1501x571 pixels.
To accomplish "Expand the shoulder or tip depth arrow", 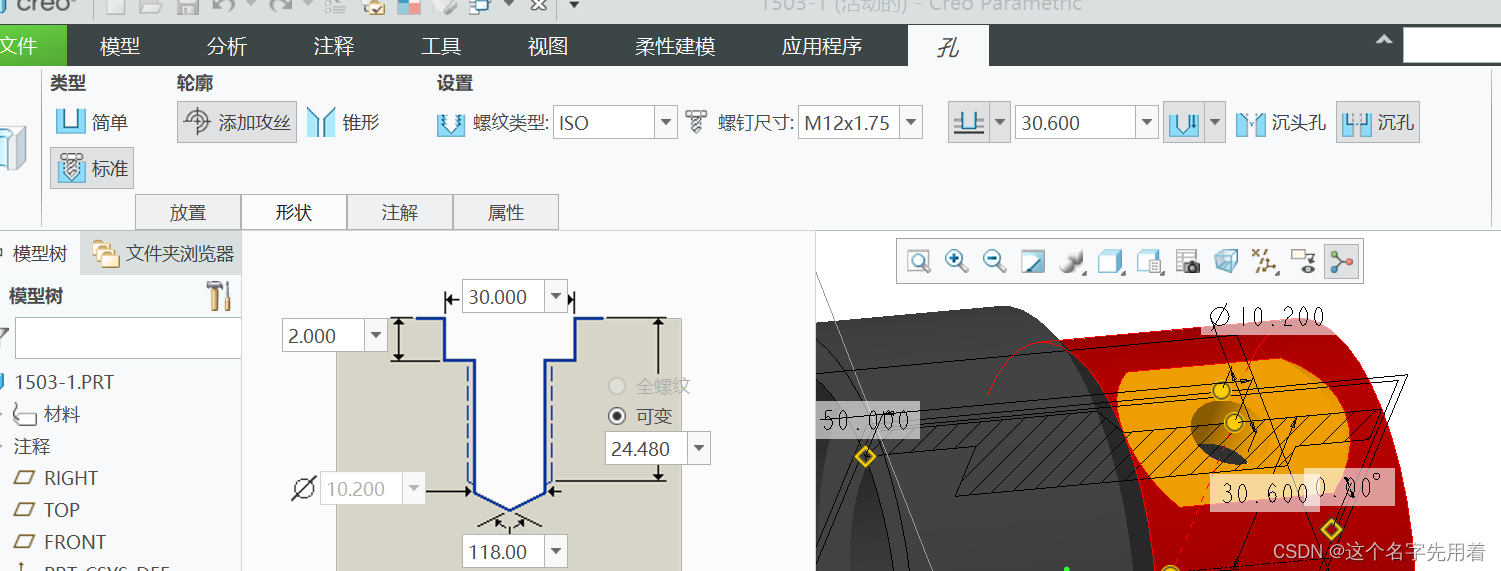I will click(x=1215, y=123).
